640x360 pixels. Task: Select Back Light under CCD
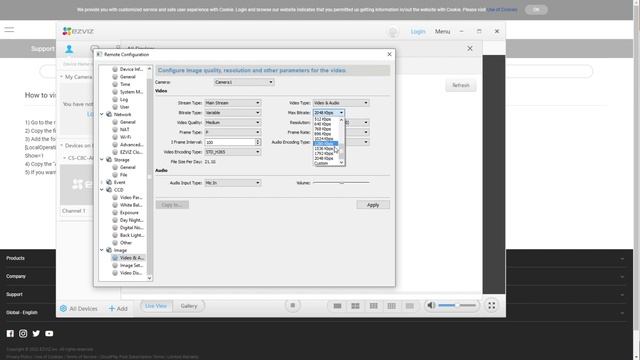(x=131, y=235)
